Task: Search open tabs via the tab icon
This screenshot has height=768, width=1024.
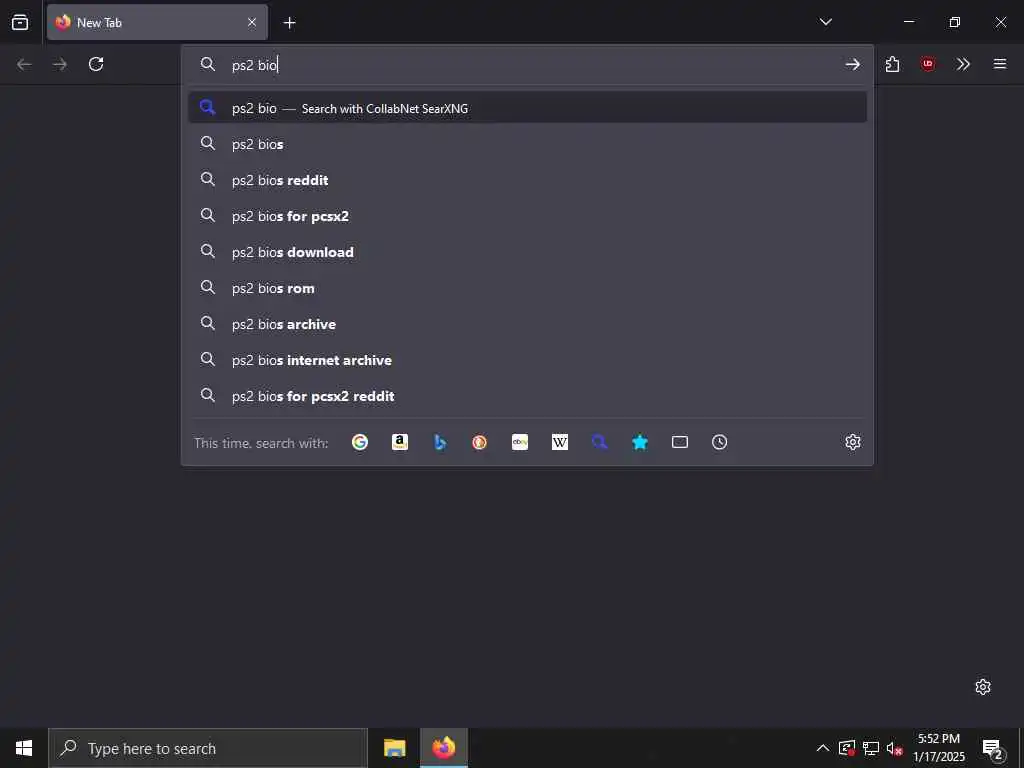Action: [x=680, y=442]
